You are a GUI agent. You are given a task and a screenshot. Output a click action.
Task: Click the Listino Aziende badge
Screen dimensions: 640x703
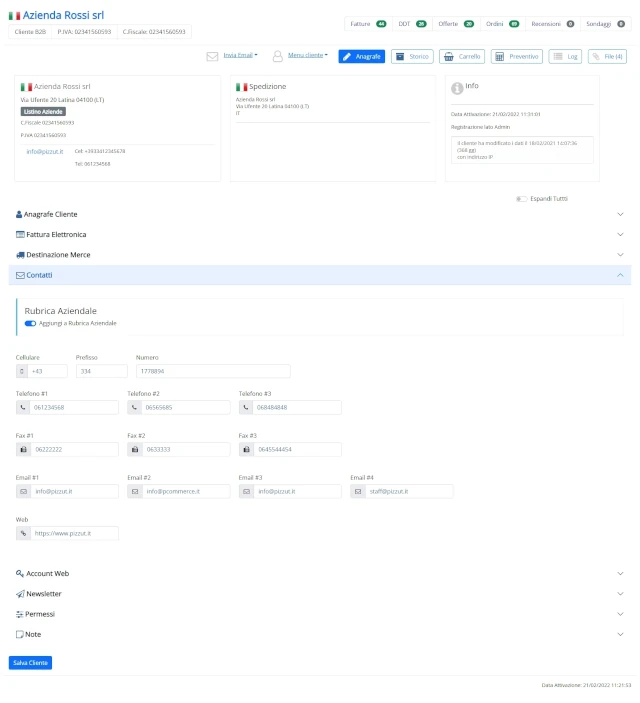[x=43, y=112]
